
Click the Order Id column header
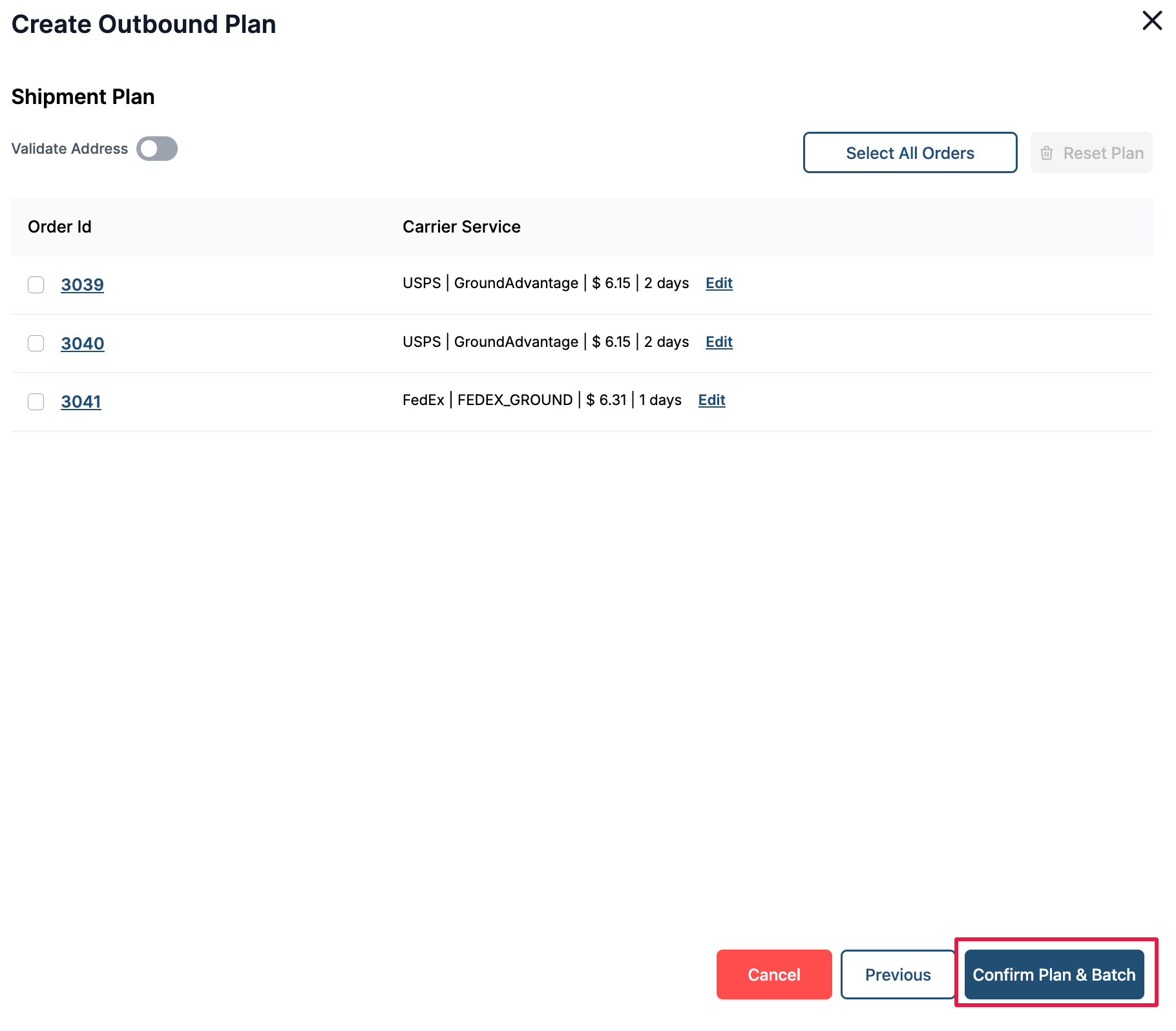pyautogui.click(x=59, y=227)
